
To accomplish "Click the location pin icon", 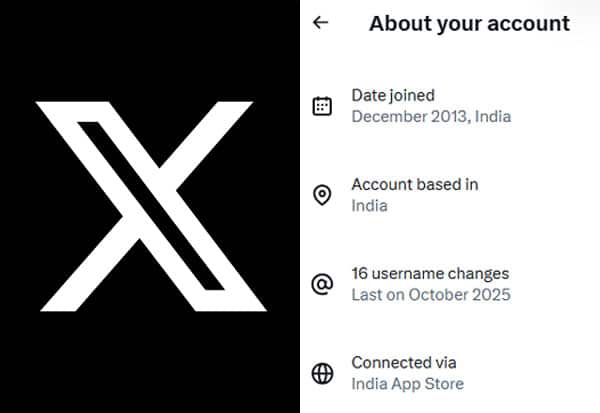I will point(322,195).
